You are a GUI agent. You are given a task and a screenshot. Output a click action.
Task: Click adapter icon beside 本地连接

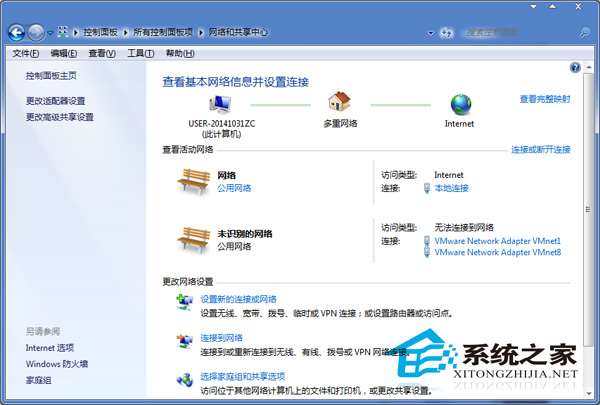(x=427, y=188)
